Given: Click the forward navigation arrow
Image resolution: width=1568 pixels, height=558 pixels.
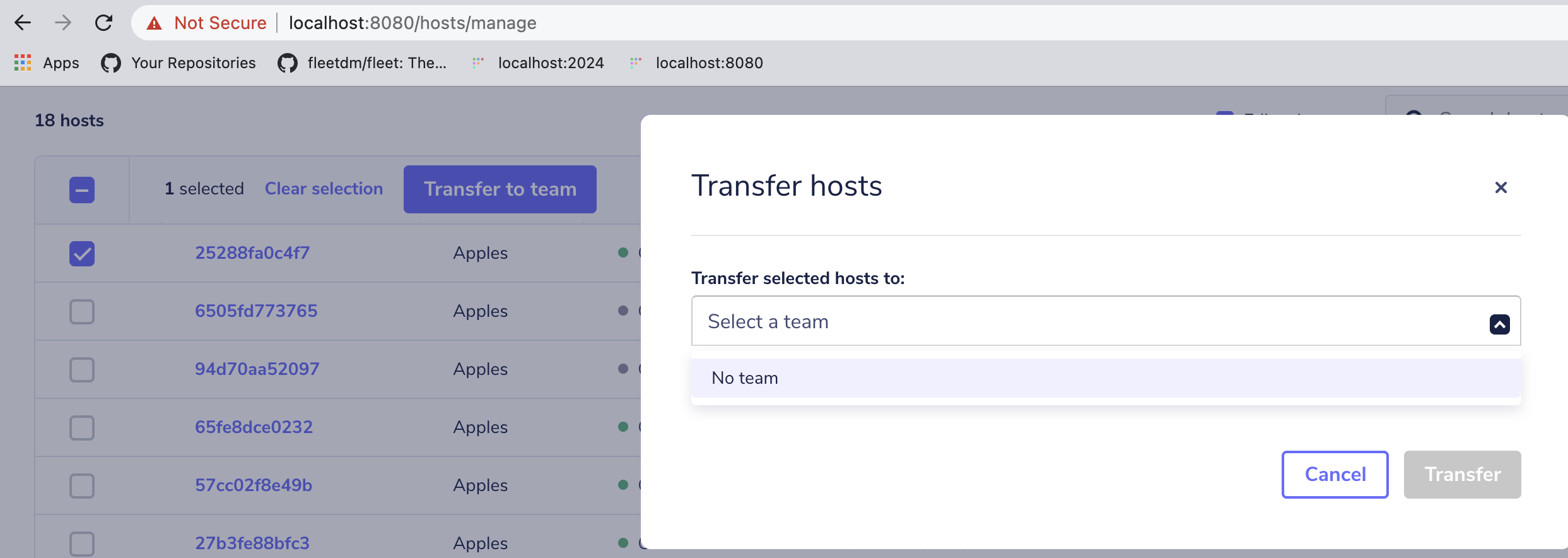Looking at the screenshot, I should coord(62,23).
